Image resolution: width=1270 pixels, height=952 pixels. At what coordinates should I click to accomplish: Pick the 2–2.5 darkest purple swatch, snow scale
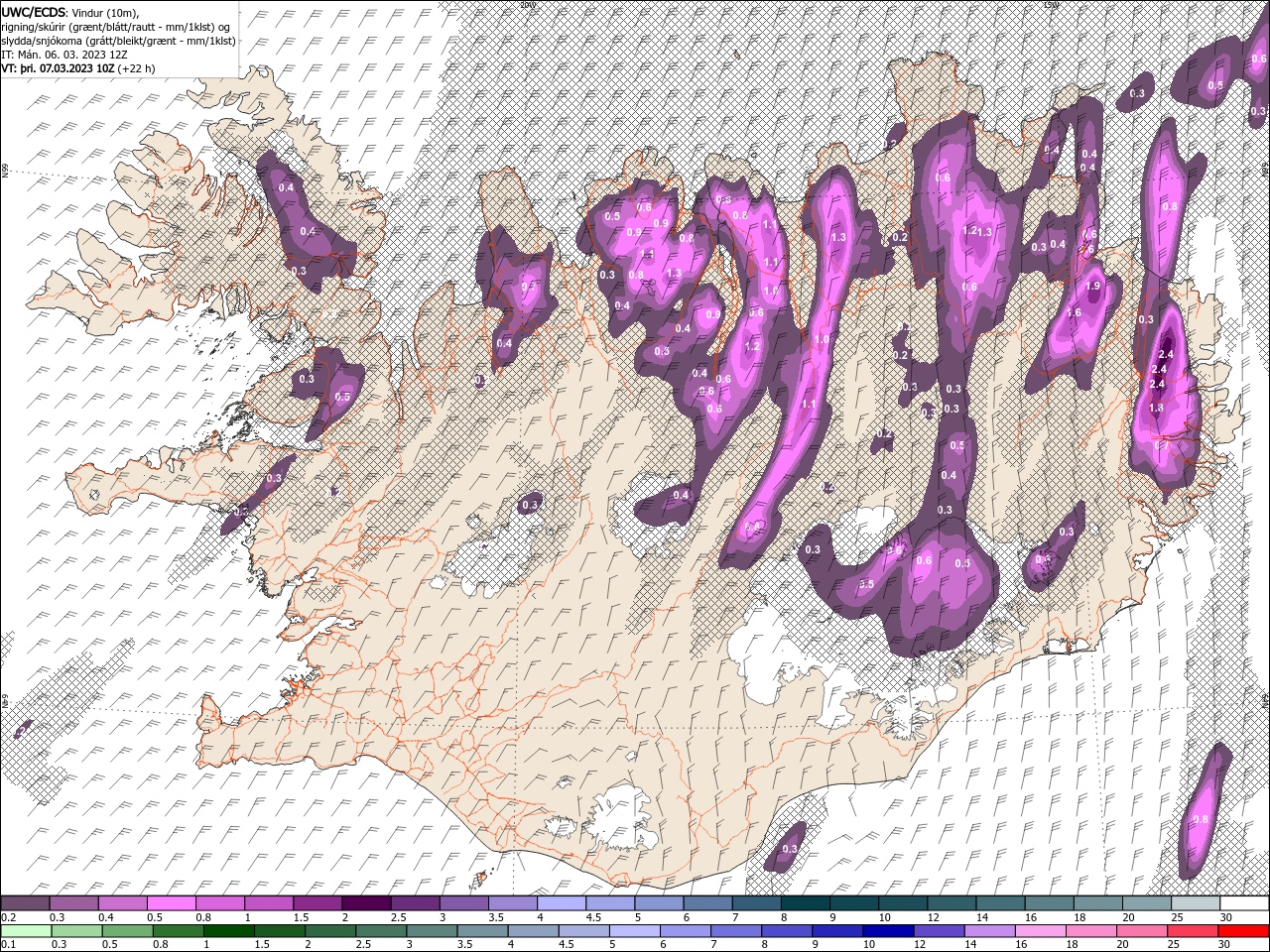365,903
